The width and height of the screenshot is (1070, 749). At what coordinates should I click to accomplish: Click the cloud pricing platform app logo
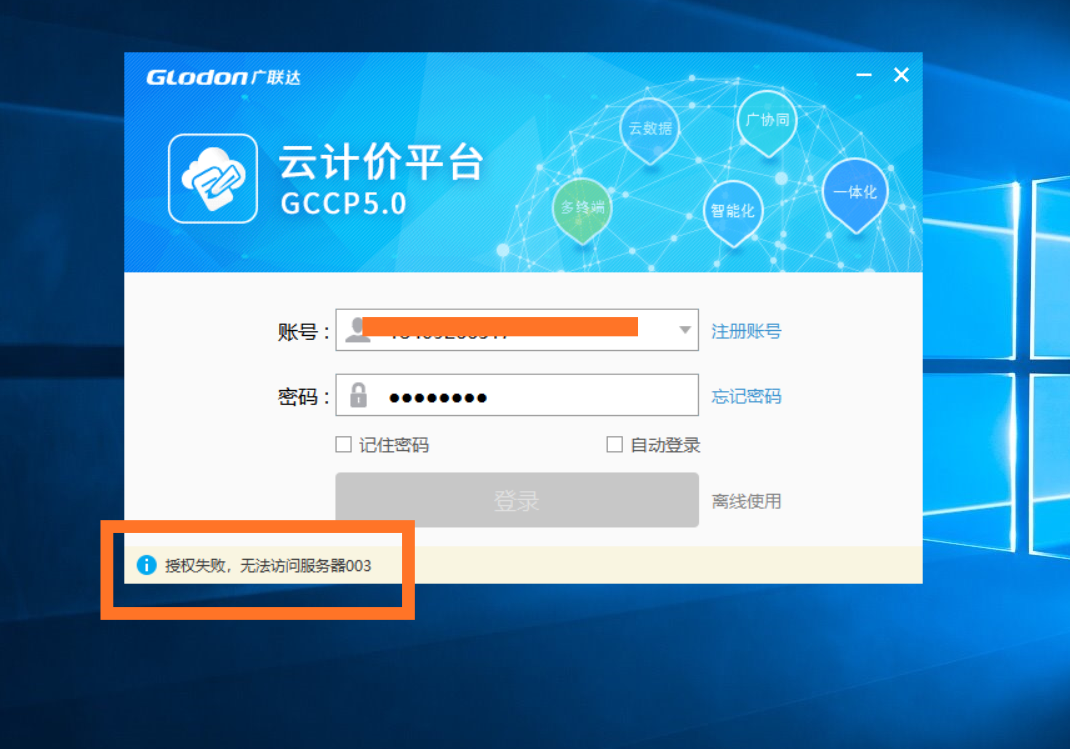[213, 179]
